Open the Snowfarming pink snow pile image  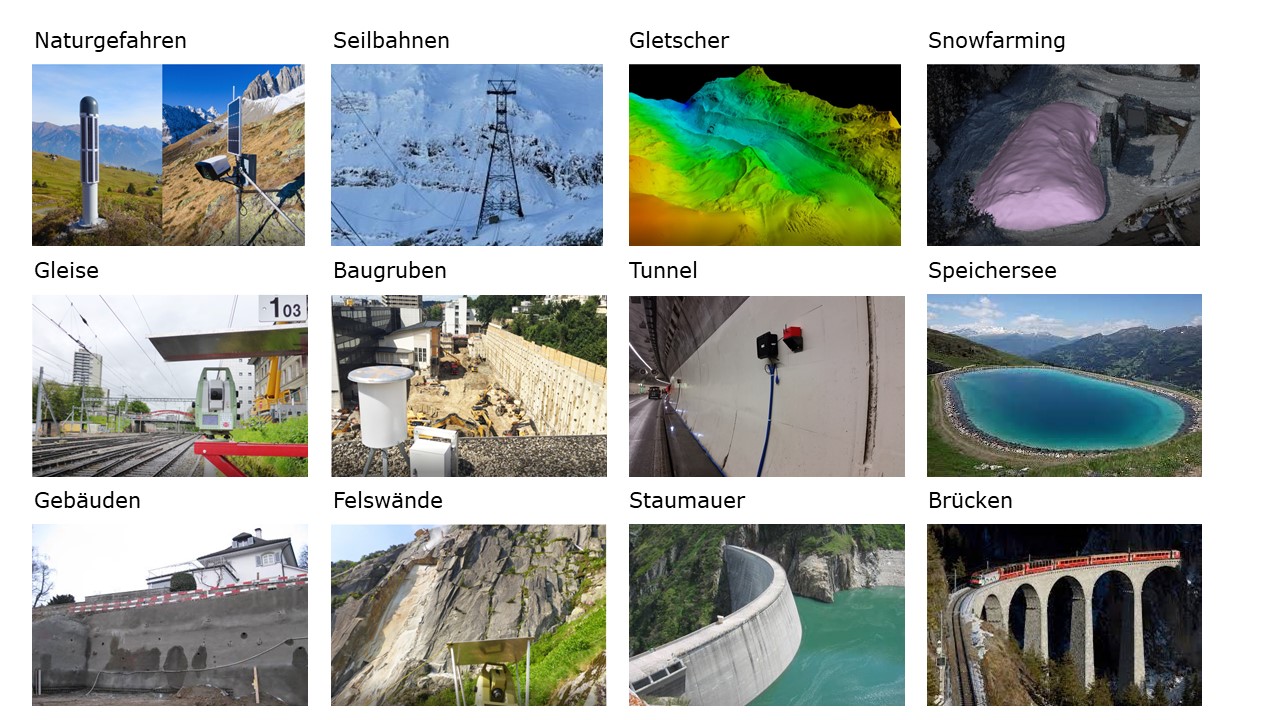(1063, 155)
